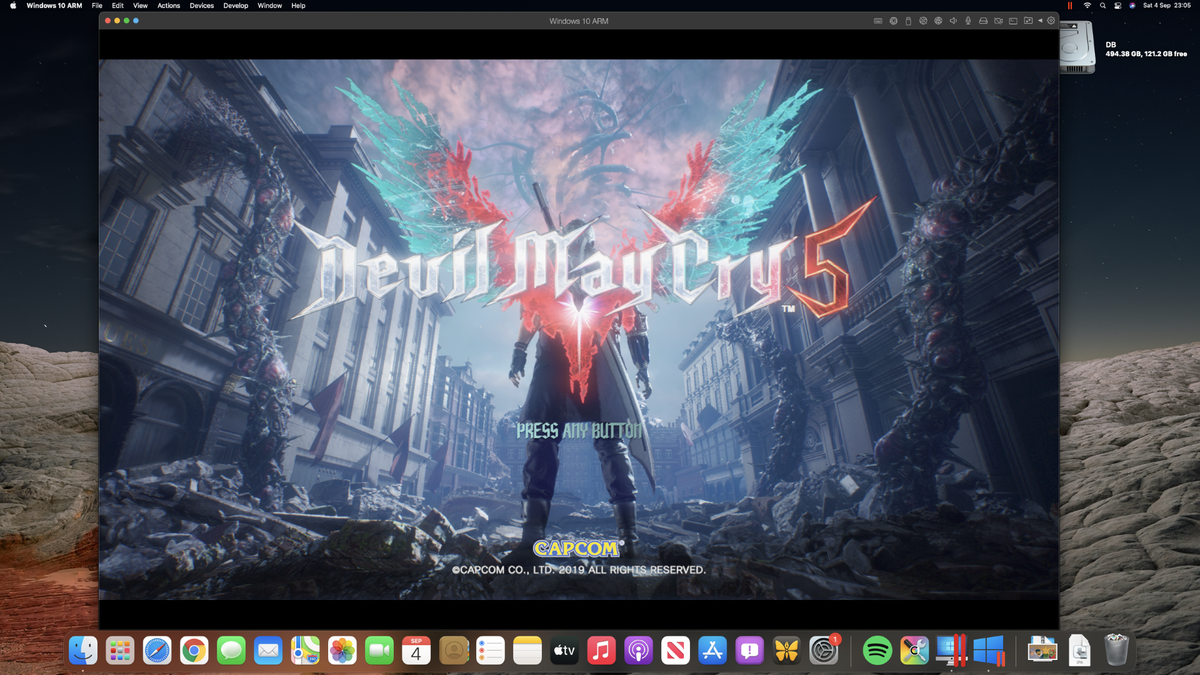Click the hard disk icon in VM title bar
This screenshot has height=675, width=1200.
(x=983, y=20)
